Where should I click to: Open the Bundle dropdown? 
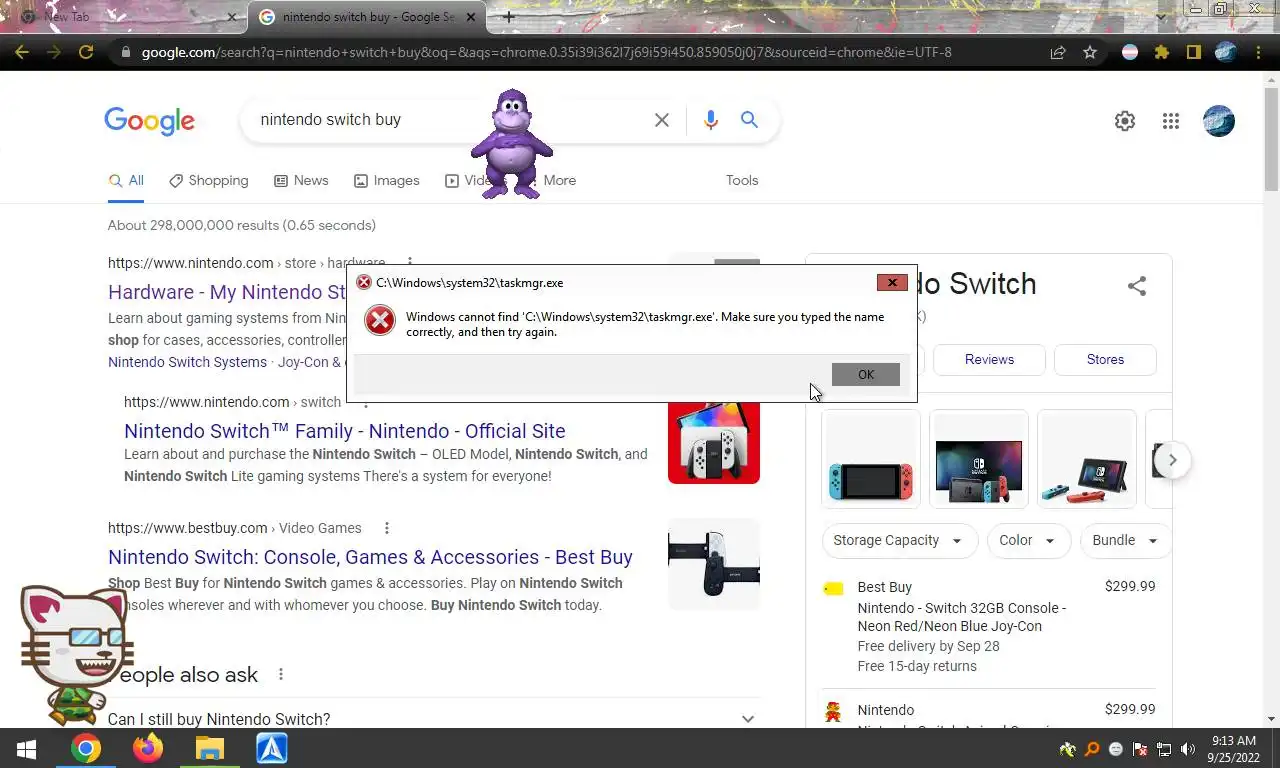coord(1125,540)
